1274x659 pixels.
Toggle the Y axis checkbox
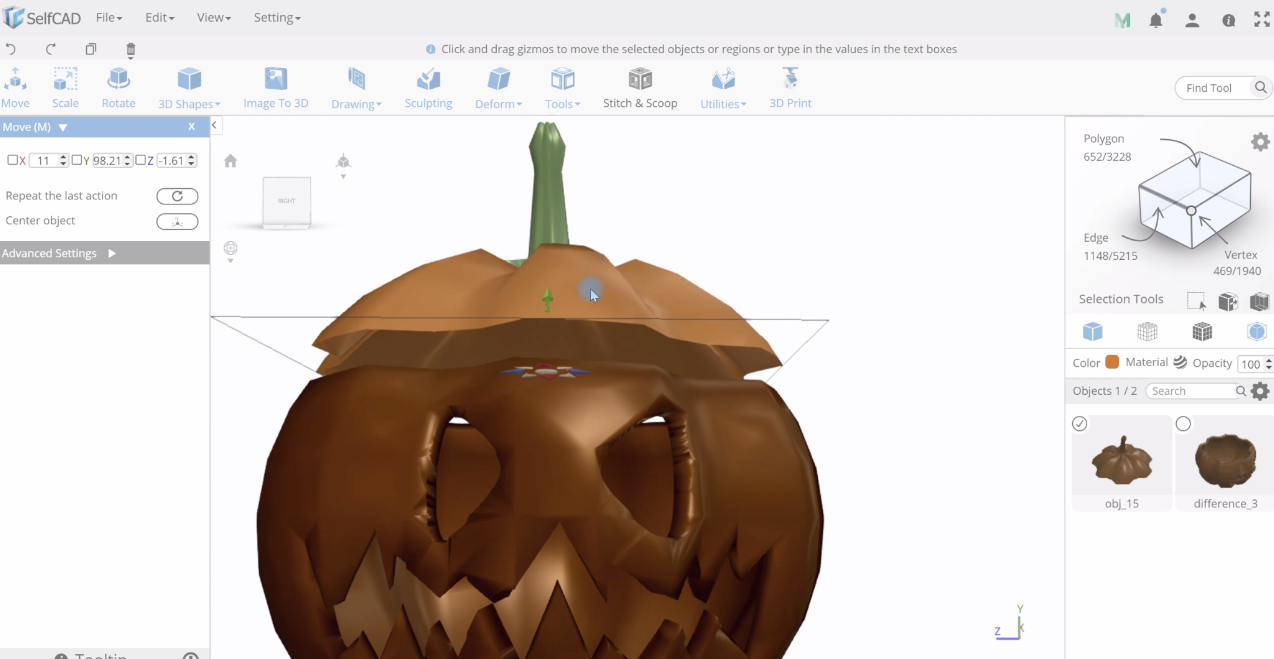tap(76, 160)
